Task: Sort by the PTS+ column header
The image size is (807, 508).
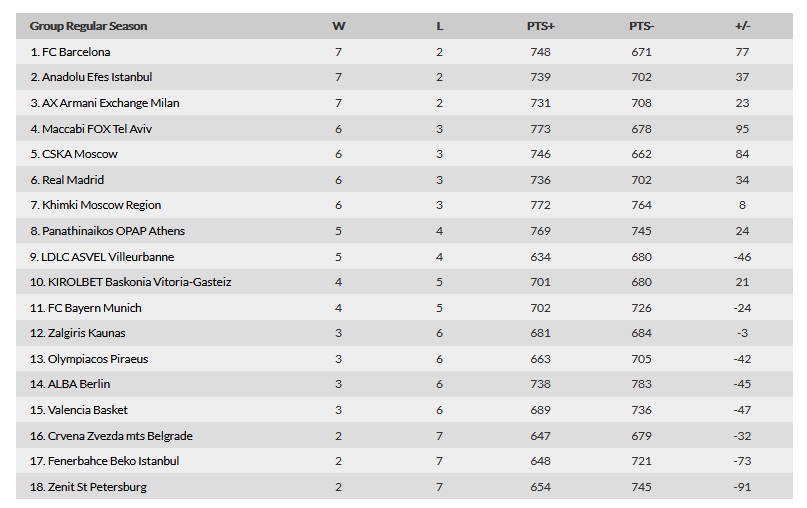Action: point(540,26)
